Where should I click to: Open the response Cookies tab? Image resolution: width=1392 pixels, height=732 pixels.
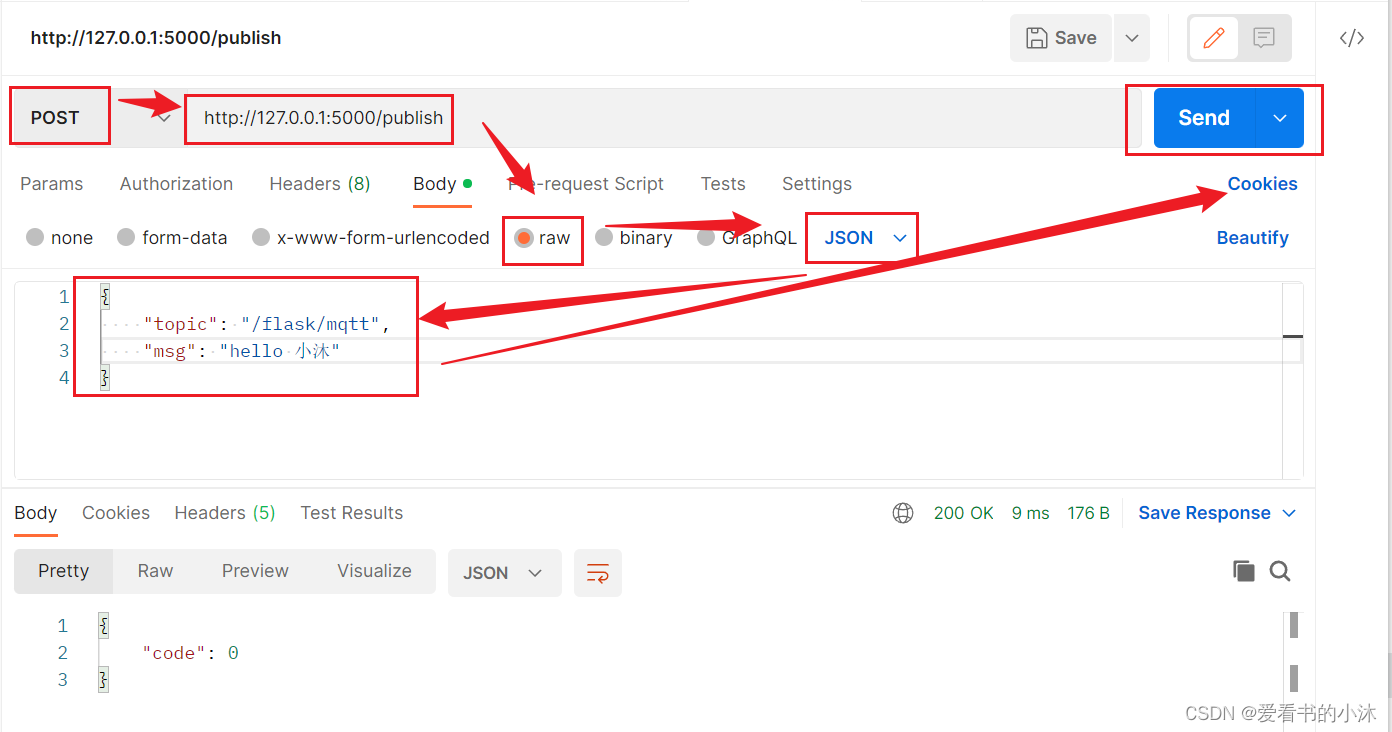coord(116,513)
